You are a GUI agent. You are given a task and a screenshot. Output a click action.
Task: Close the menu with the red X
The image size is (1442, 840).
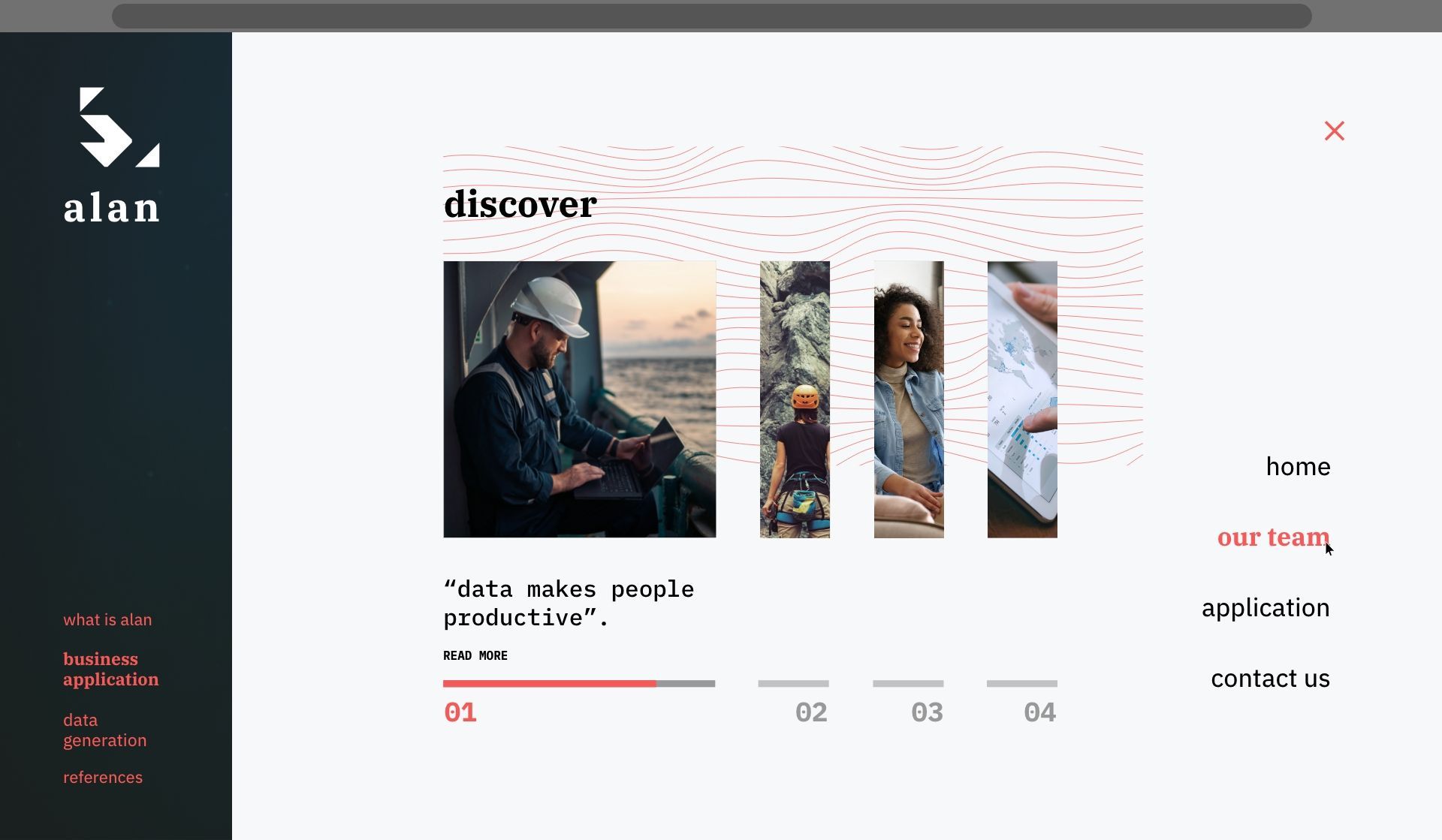[x=1334, y=131]
